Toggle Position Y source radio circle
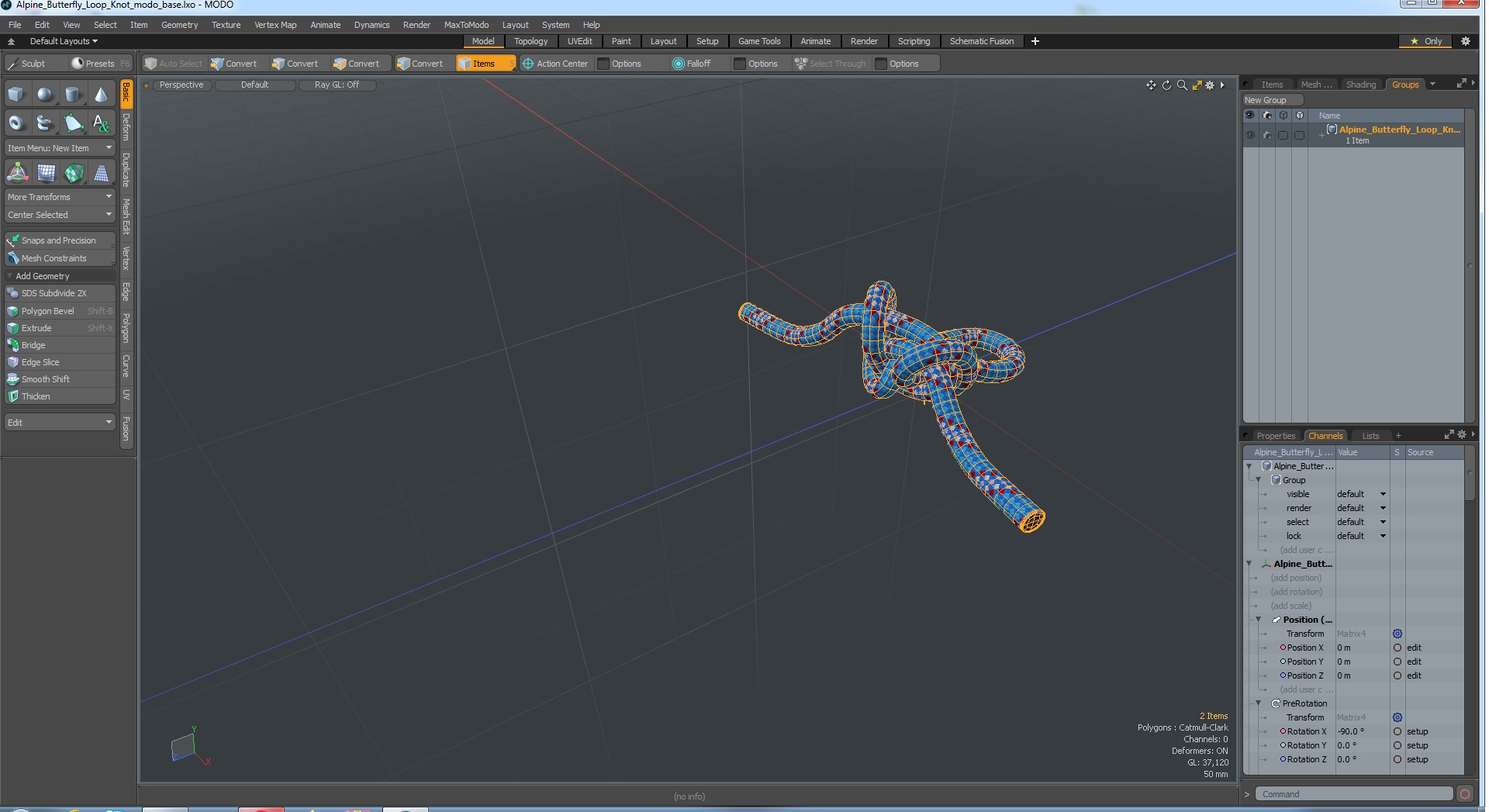 point(1397,662)
